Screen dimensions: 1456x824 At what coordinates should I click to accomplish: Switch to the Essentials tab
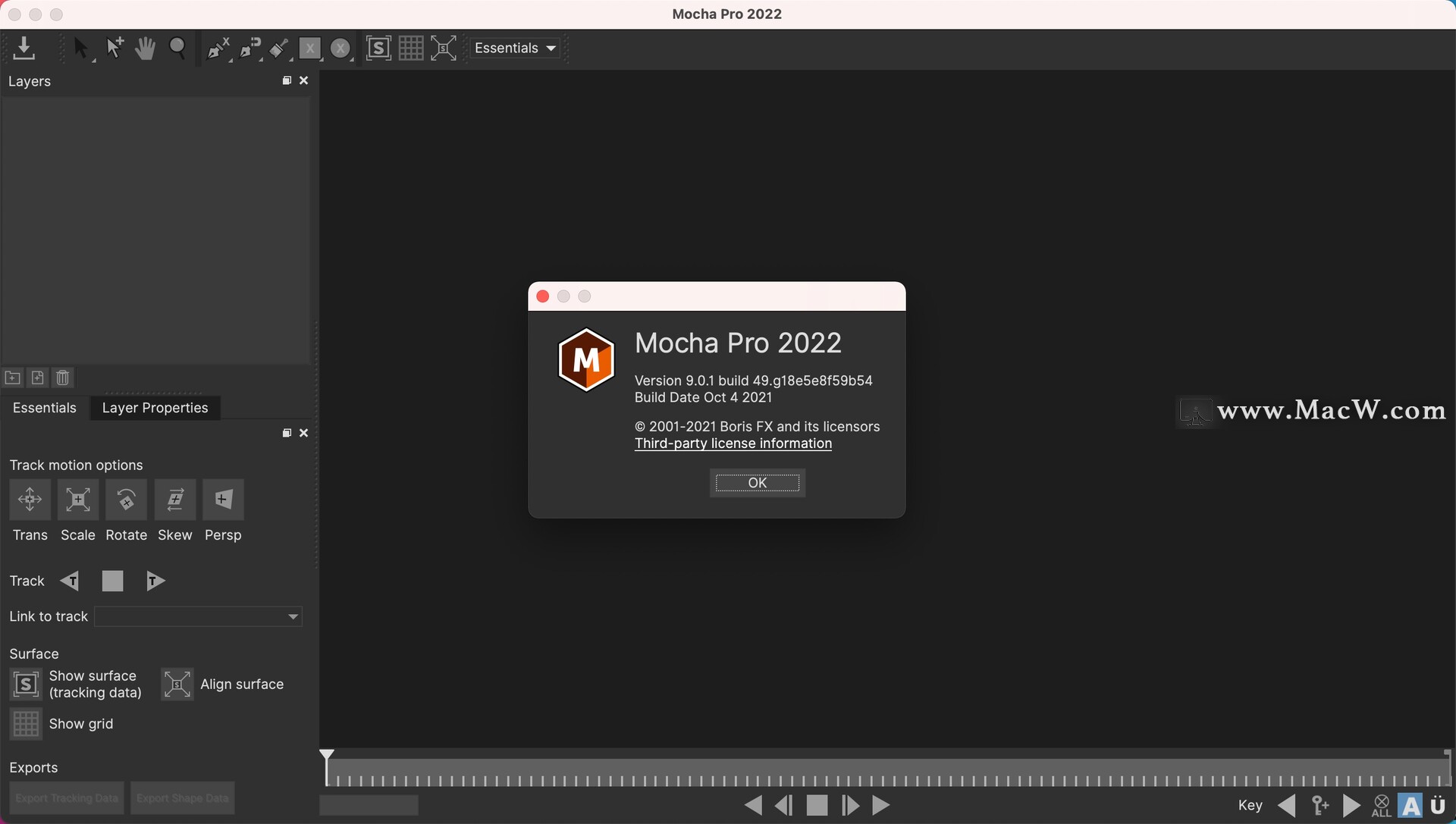tap(45, 408)
